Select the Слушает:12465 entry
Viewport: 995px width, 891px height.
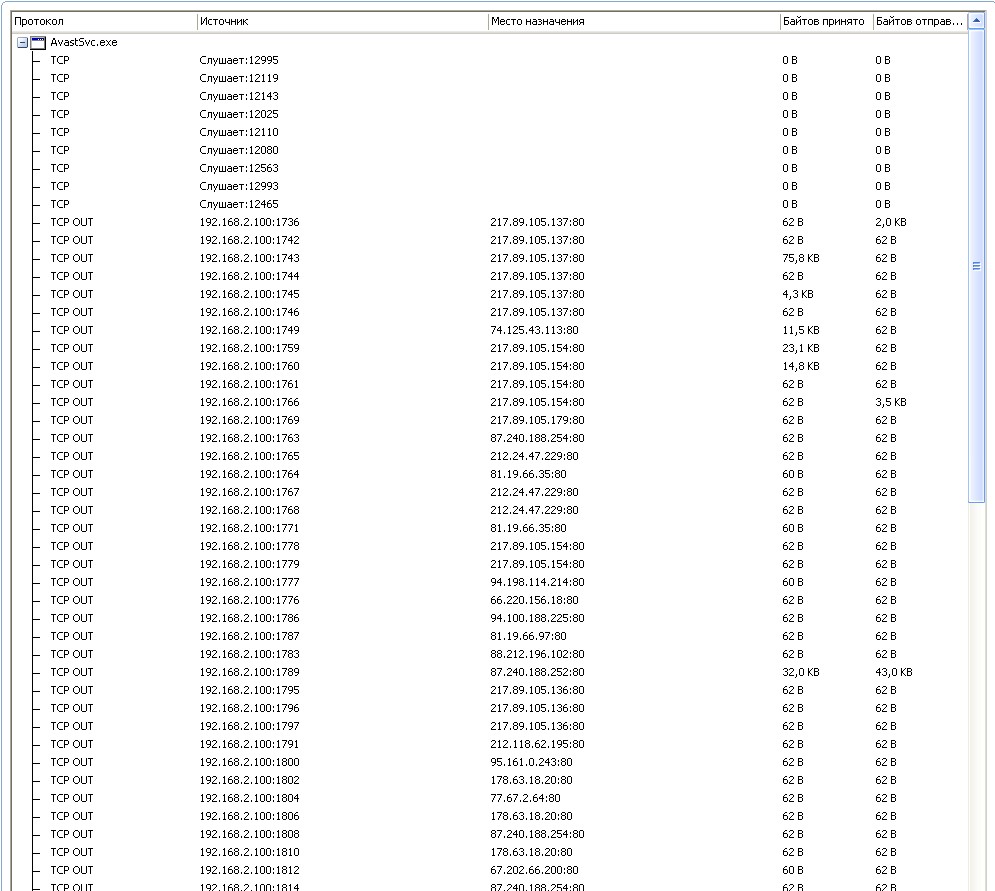coord(239,204)
